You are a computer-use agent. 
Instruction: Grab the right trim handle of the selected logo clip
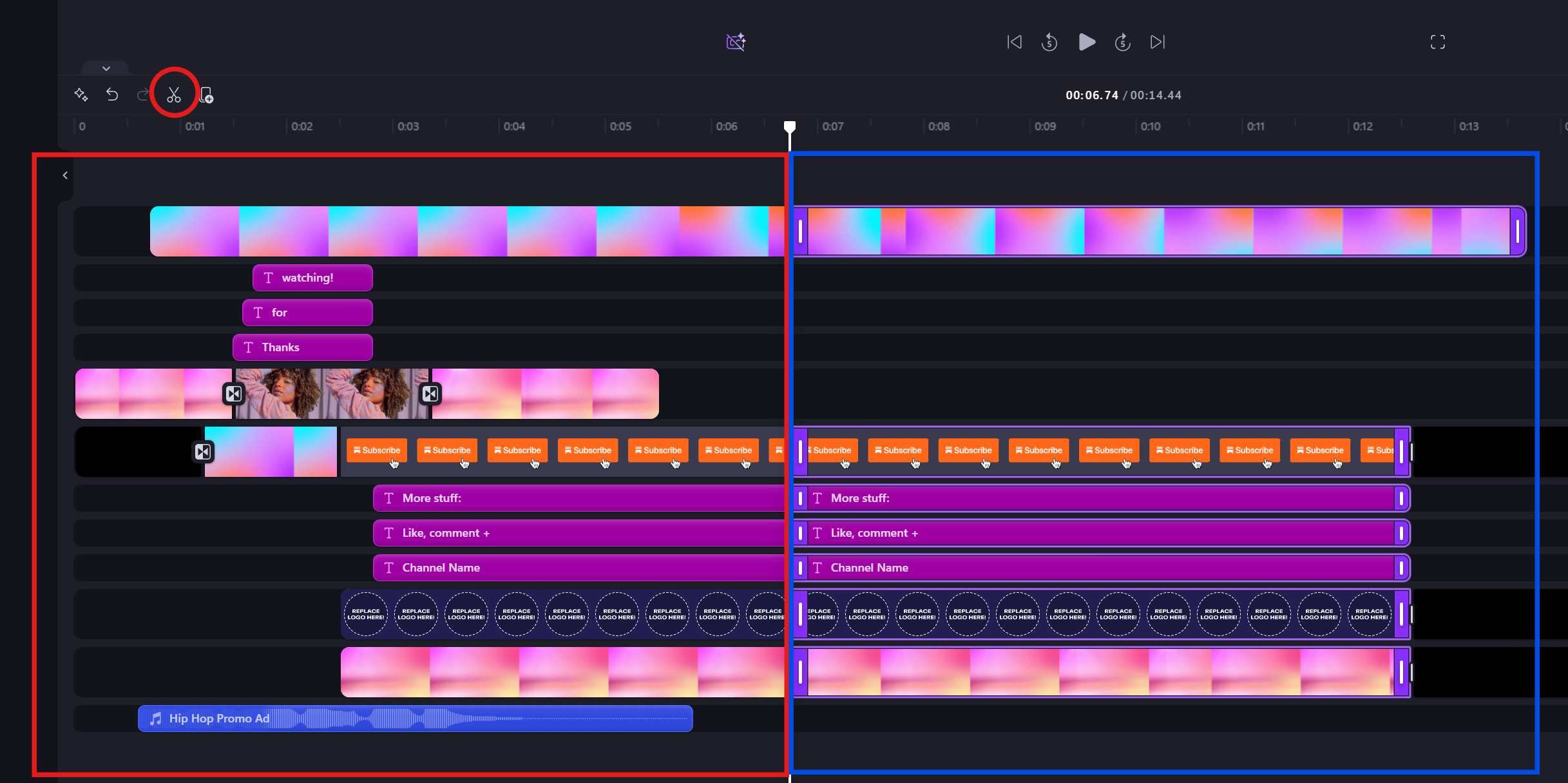tap(1401, 614)
